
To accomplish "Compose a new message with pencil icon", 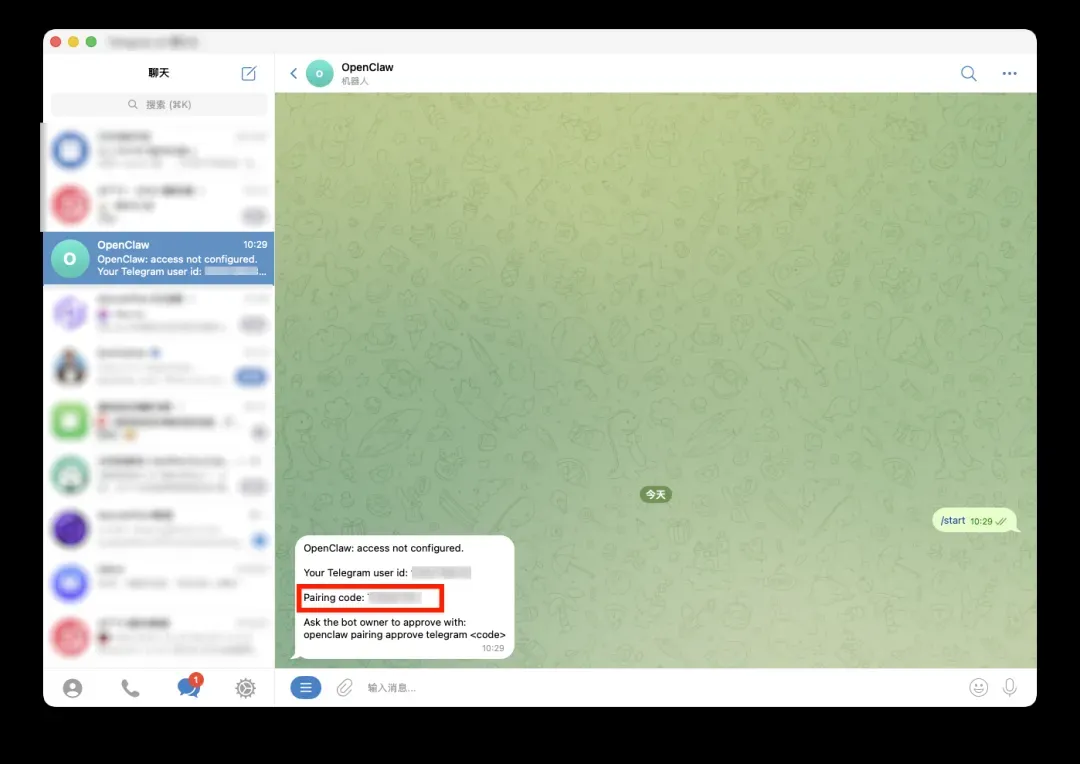I will [x=249, y=73].
